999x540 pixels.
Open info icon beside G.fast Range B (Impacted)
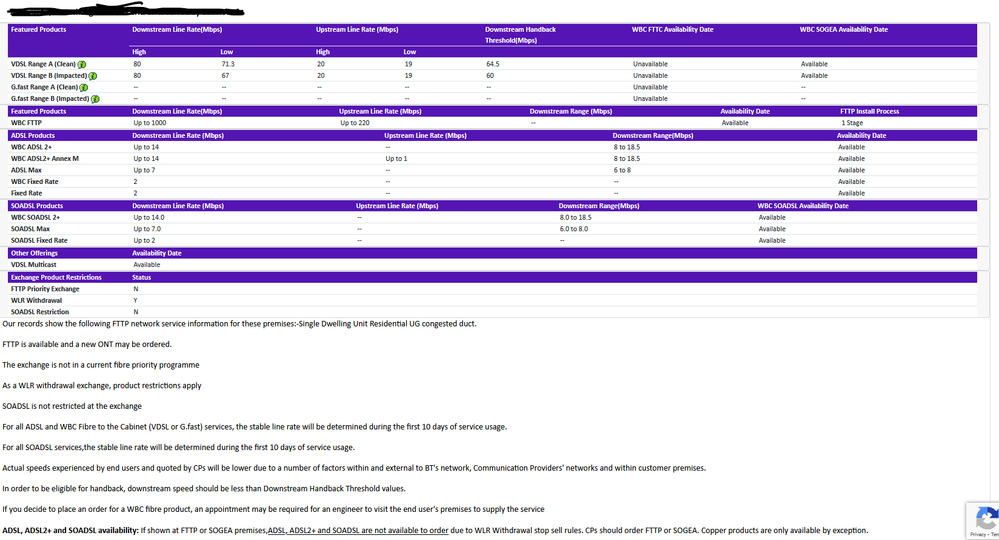point(96,99)
